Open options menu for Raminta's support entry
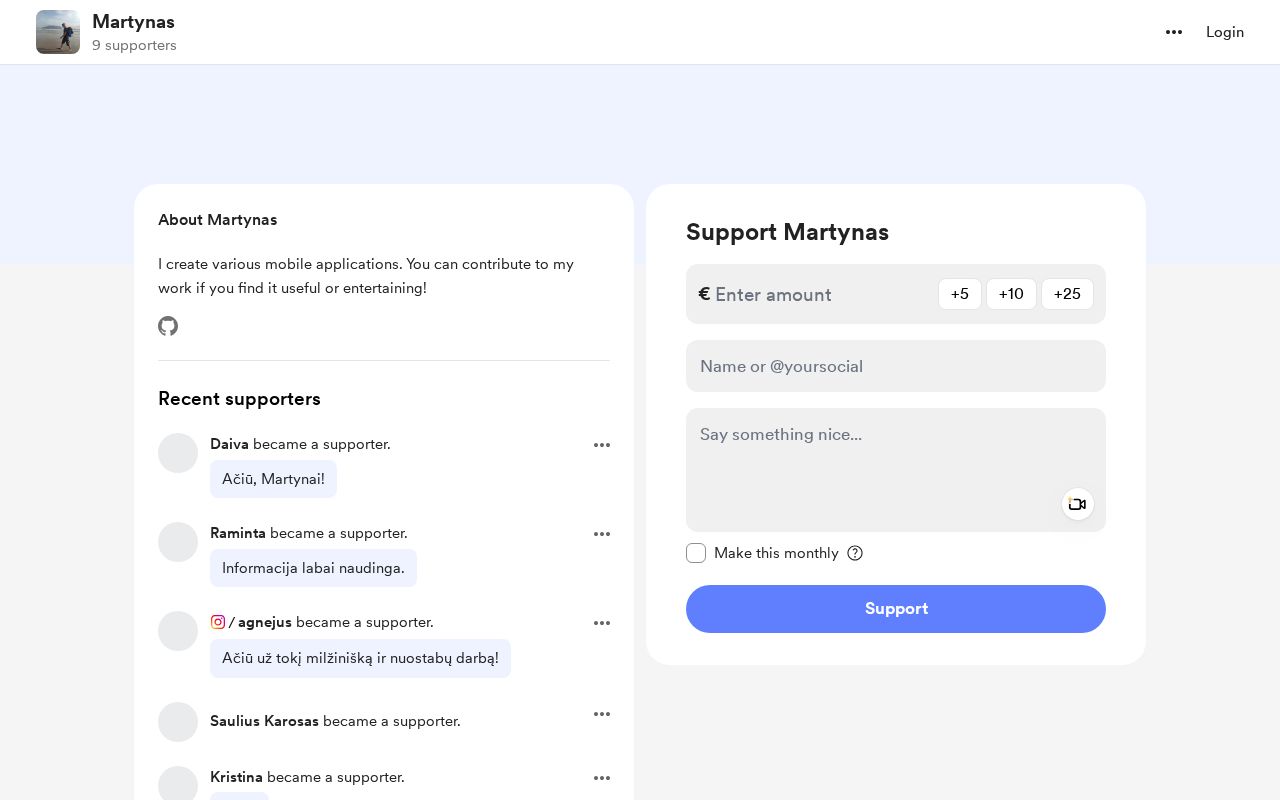This screenshot has height=800, width=1280. [x=602, y=534]
